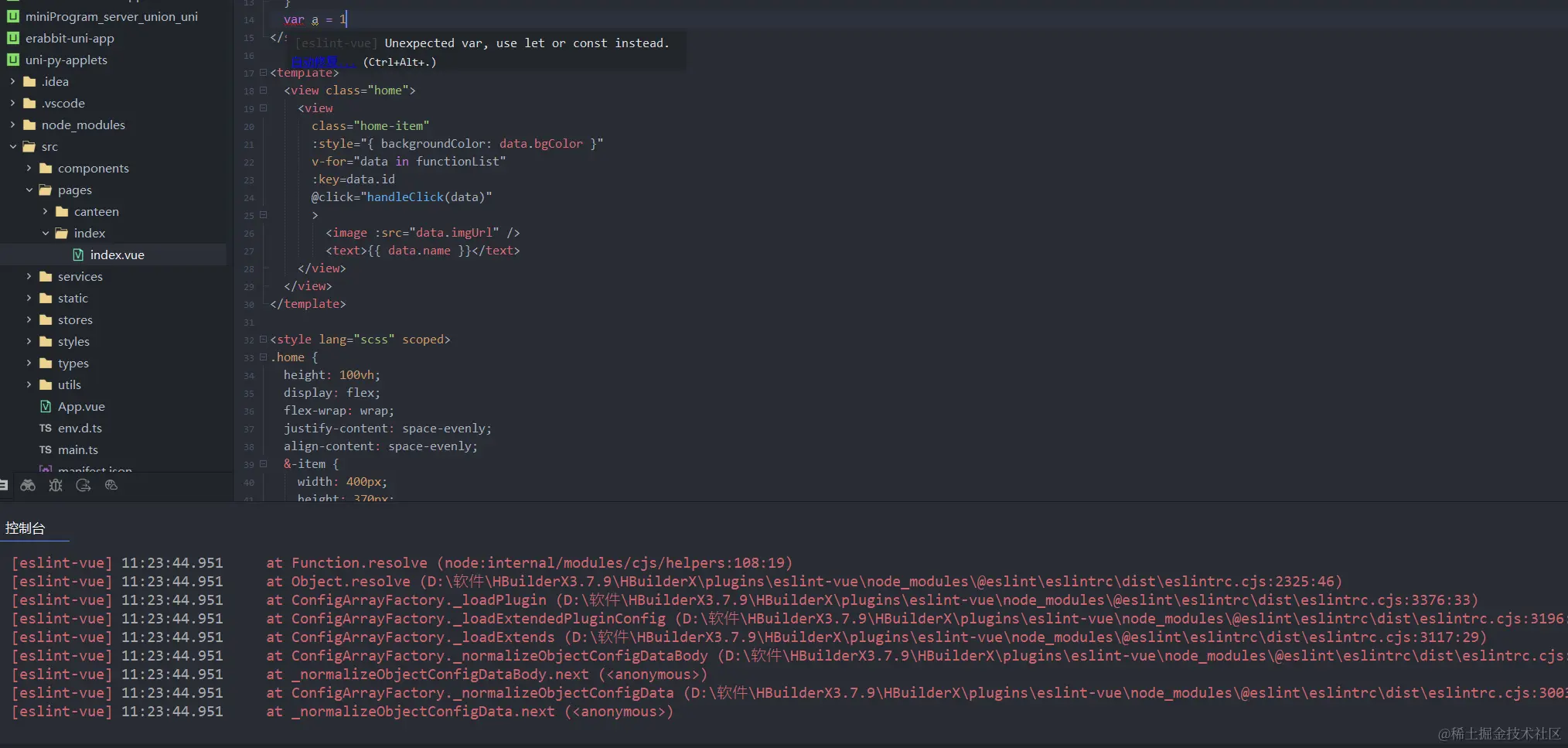Switch to the 控制台 console tab
Screen dimensions: 1568x748
click(26, 528)
